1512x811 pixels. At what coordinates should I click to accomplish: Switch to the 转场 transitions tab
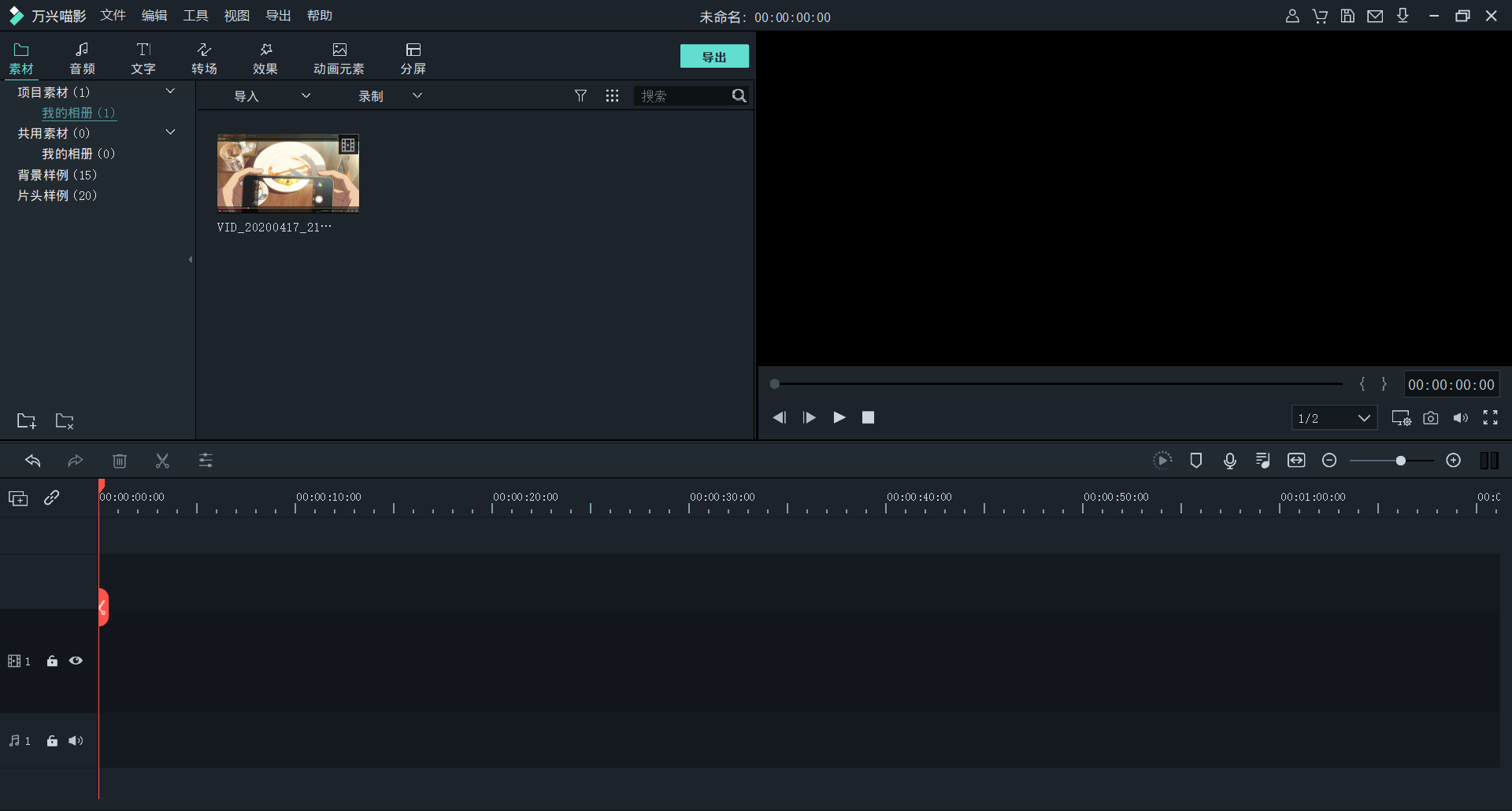coord(204,58)
